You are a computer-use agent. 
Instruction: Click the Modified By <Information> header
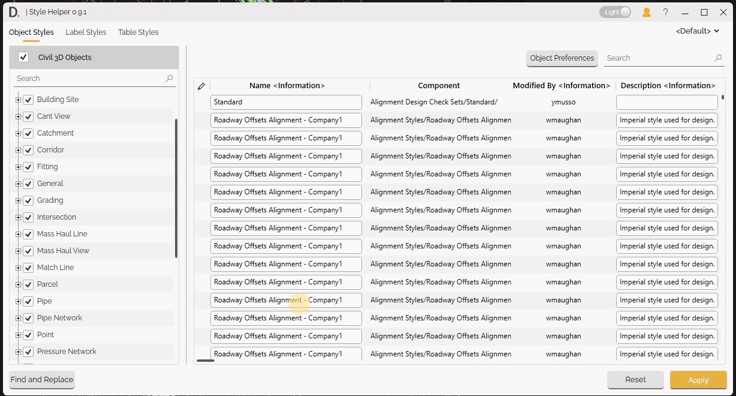tap(561, 85)
